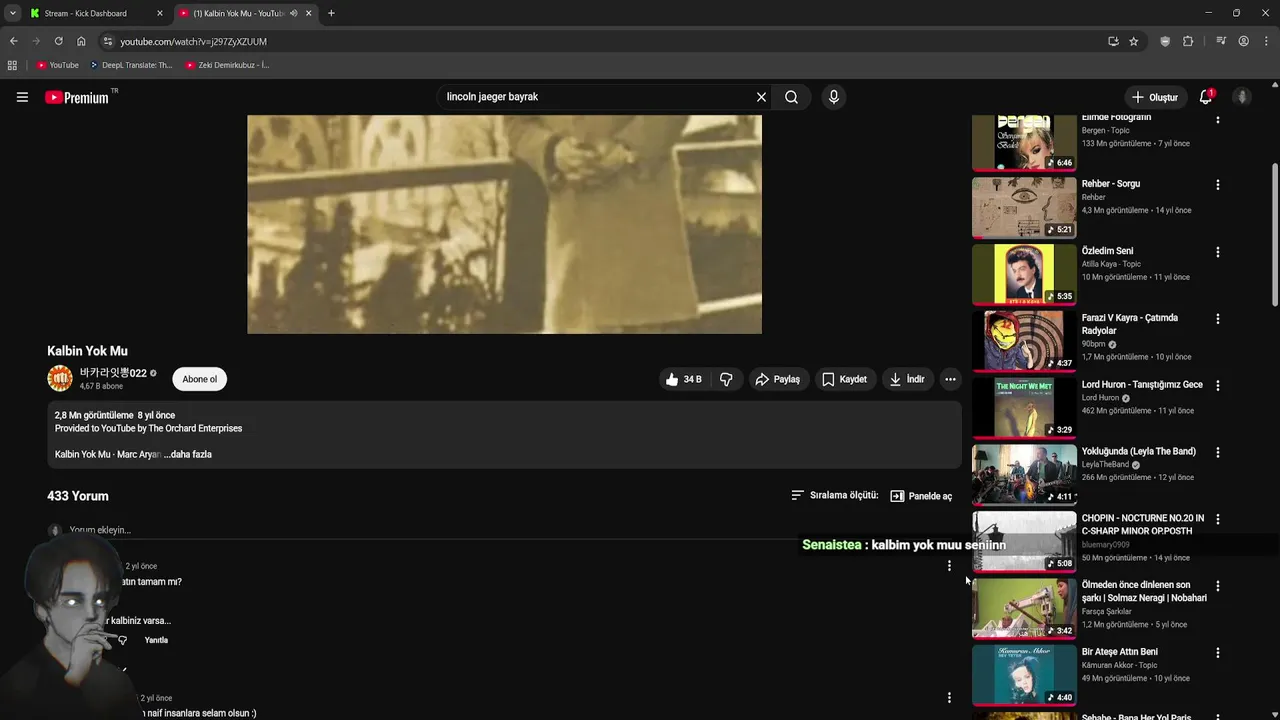Click Panelde aç for comments

point(921,496)
